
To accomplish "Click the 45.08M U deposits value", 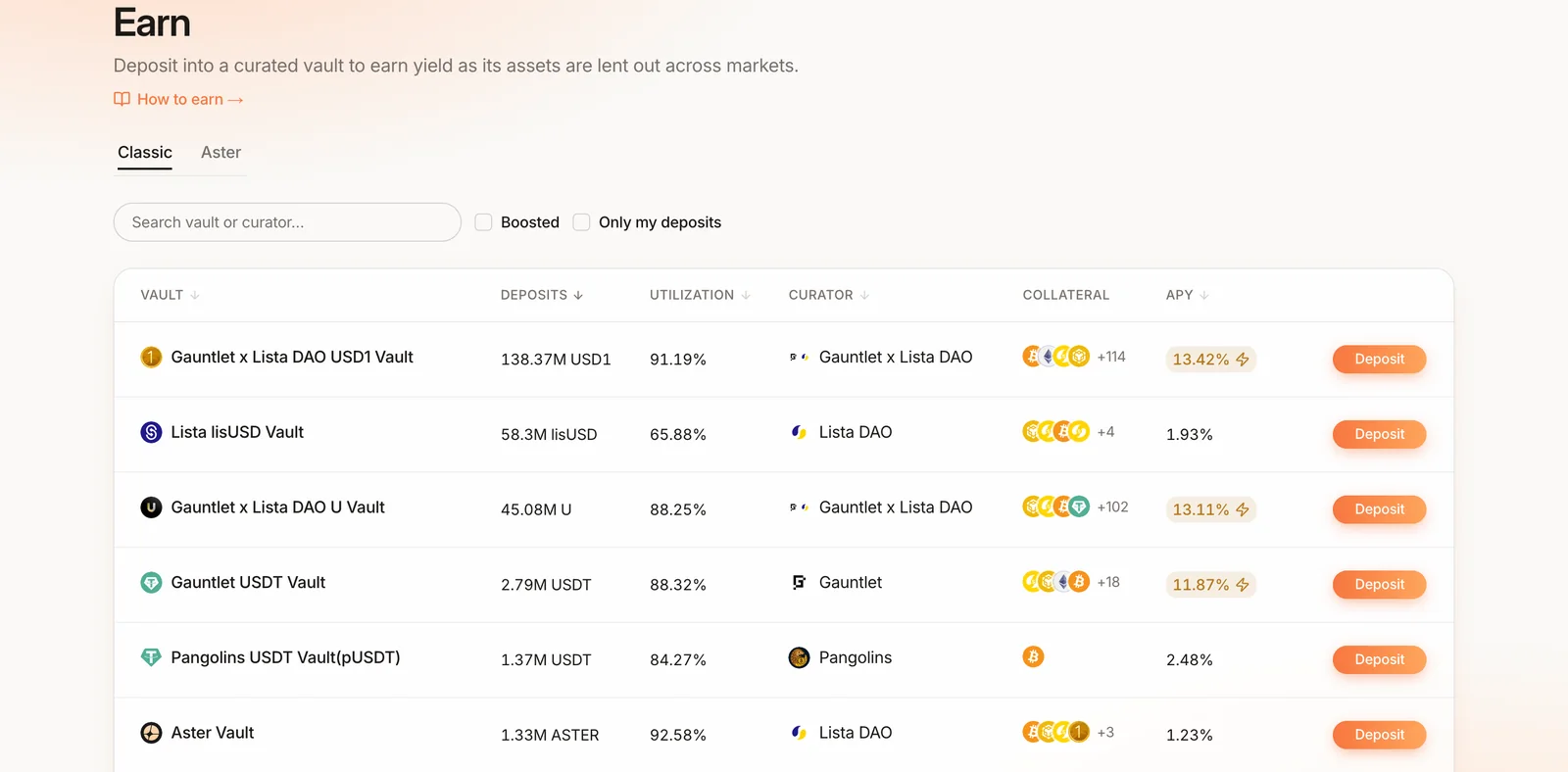I will point(536,509).
